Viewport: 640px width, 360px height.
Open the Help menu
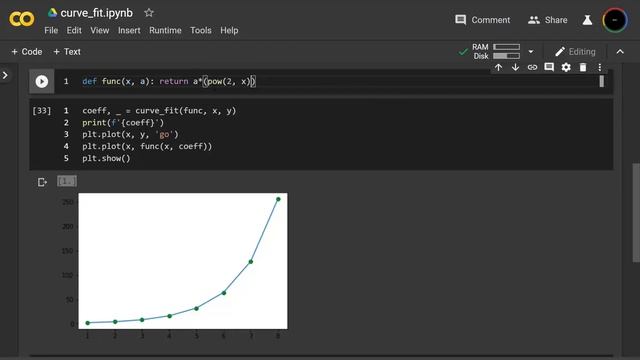point(229,30)
